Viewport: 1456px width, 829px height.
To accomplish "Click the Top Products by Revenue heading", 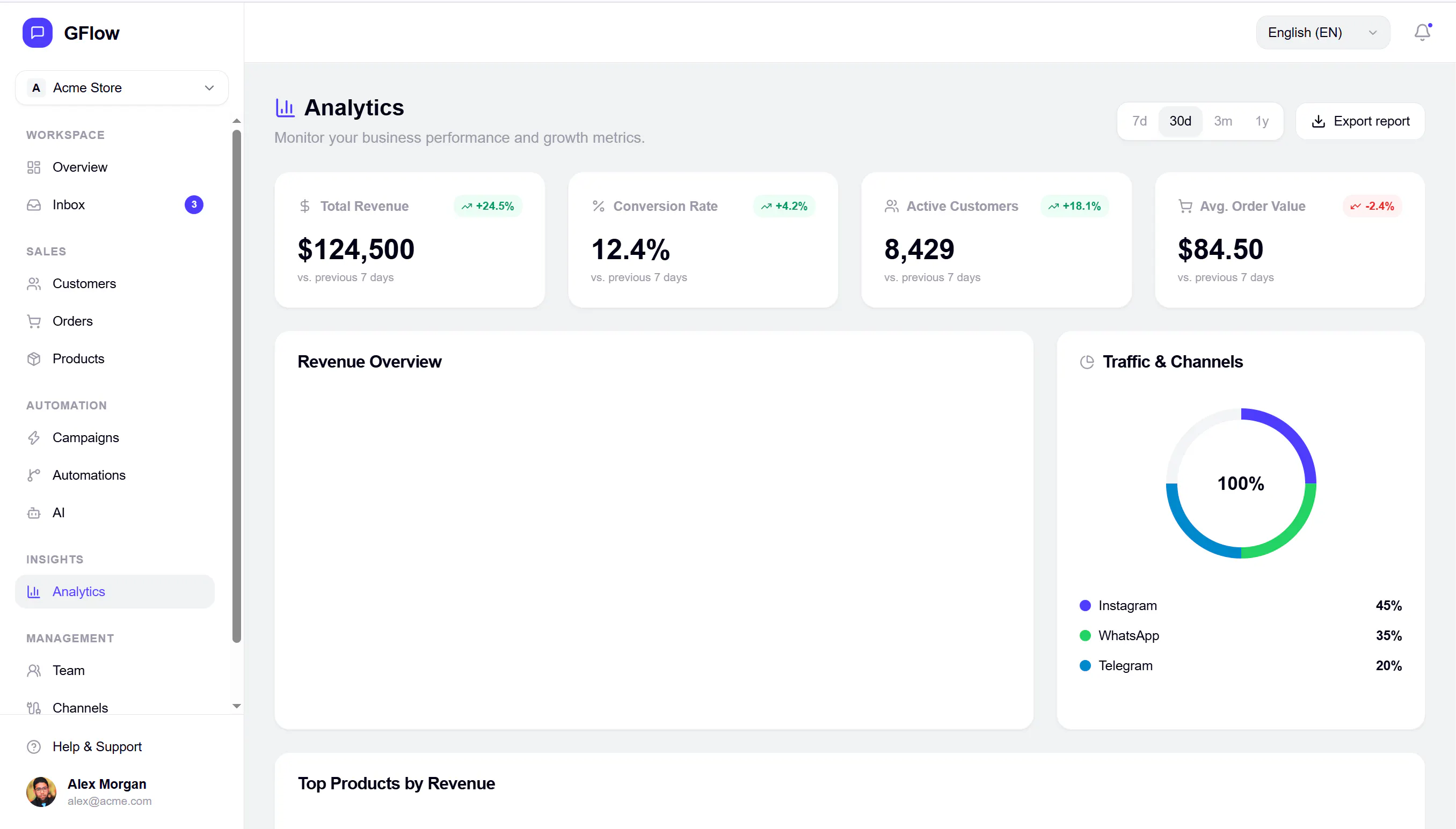I will [396, 783].
